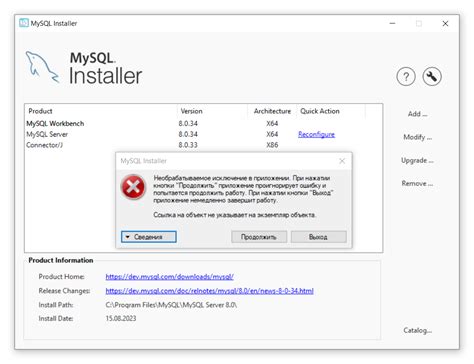Open the Release Changes URL link
Screen dimensions: 474x364
(209, 291)
